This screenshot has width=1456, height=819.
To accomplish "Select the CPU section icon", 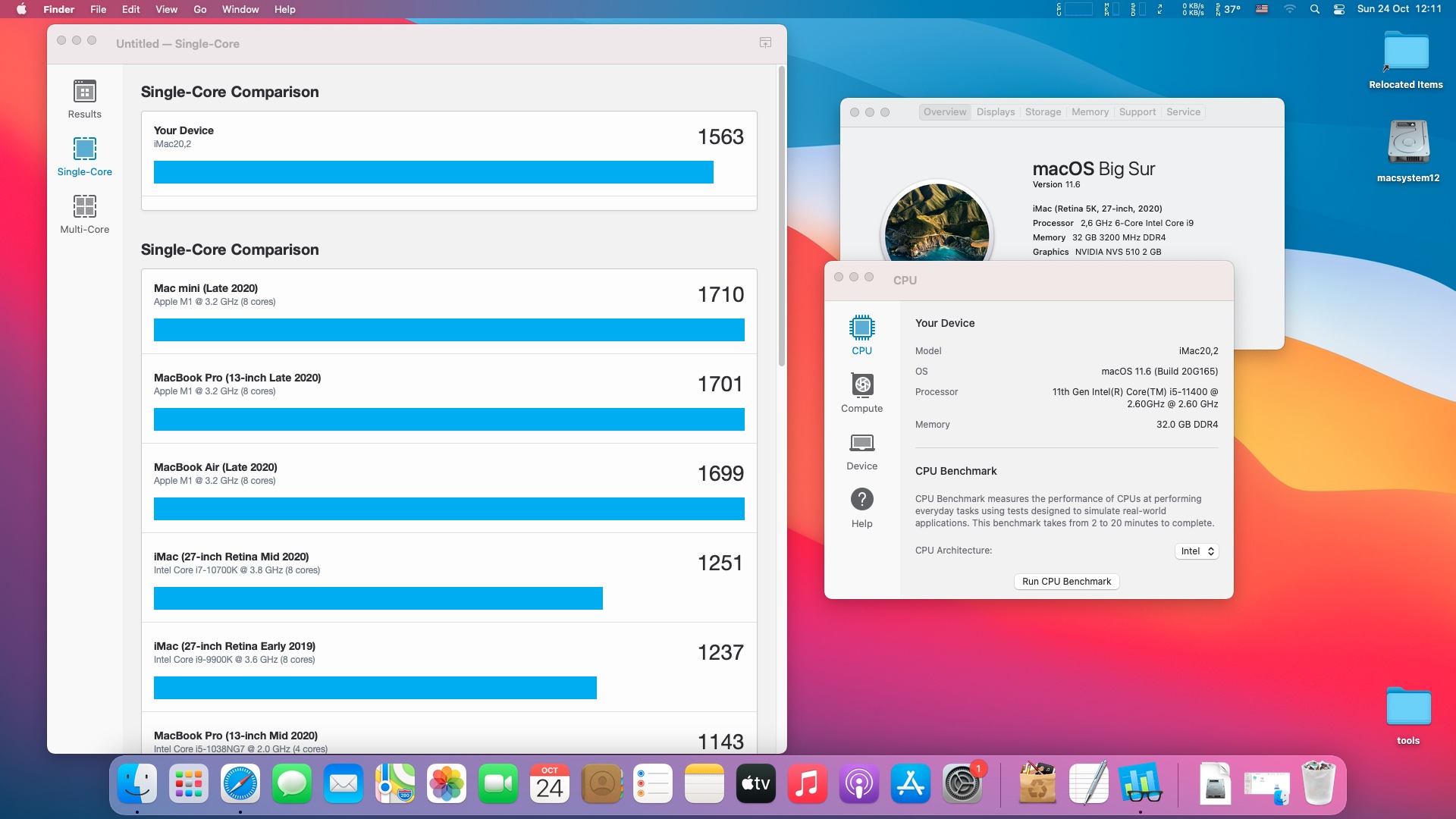I will 861,328.
